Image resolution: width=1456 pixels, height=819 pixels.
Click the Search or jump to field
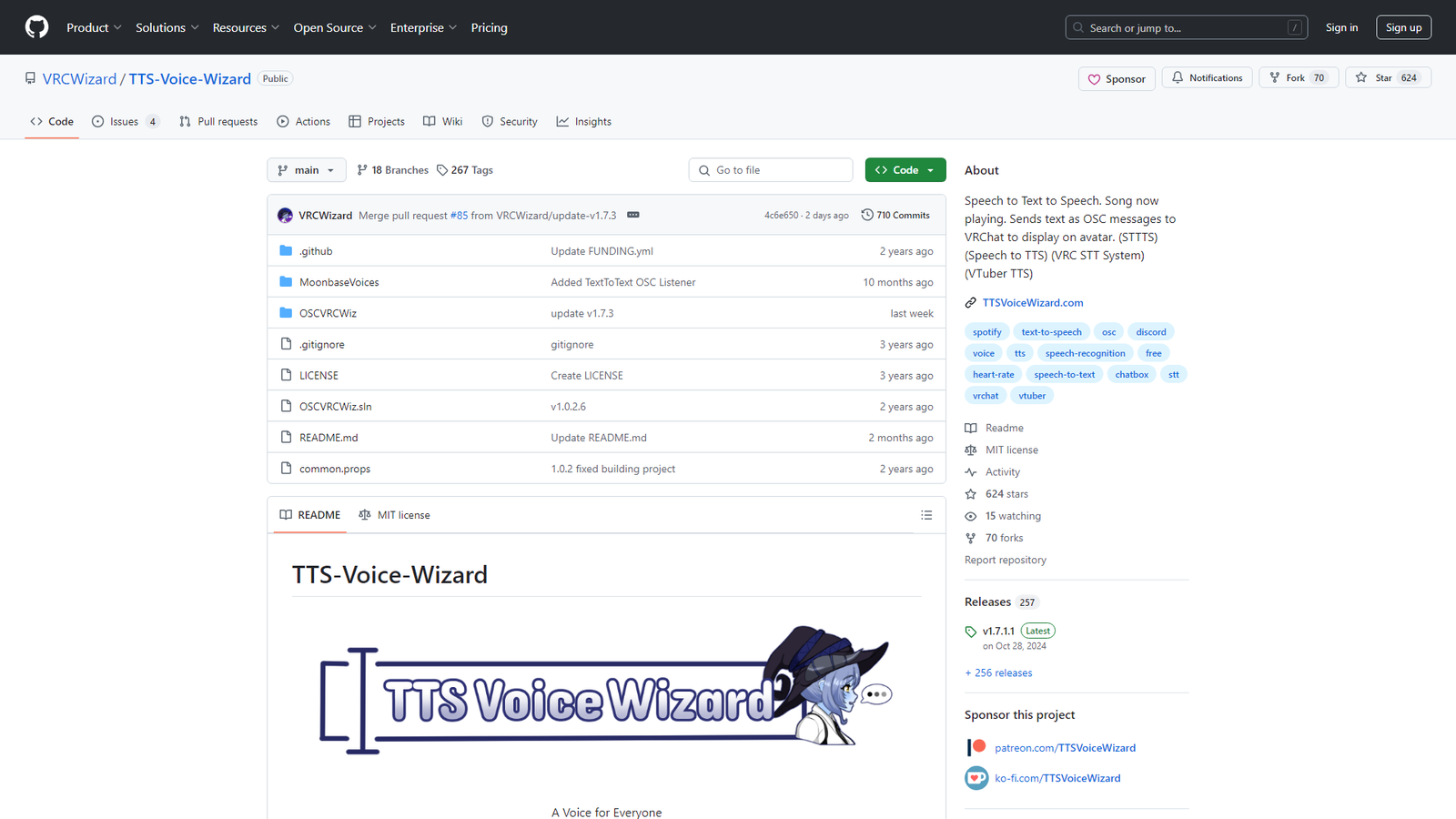click(1187, 28)
